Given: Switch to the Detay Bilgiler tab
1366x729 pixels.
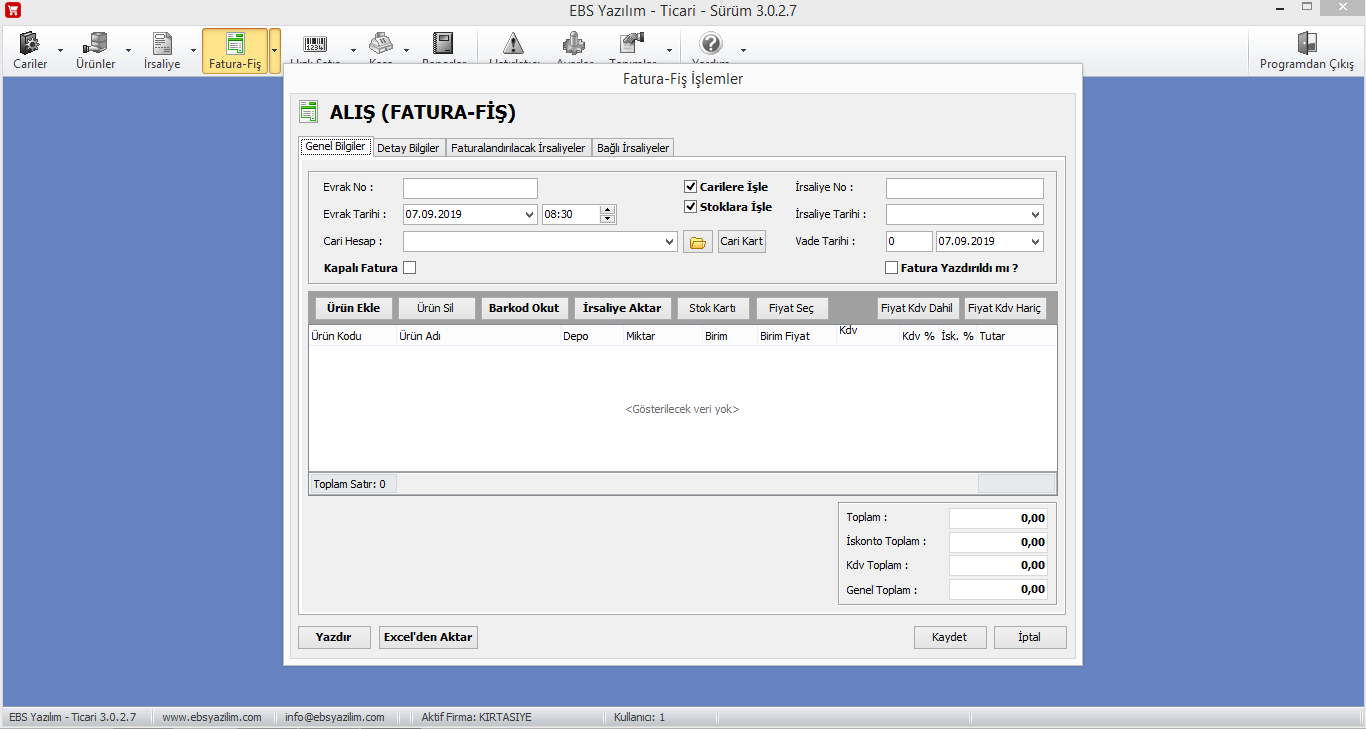Looking at the screenshot, I should click(408, 148).
